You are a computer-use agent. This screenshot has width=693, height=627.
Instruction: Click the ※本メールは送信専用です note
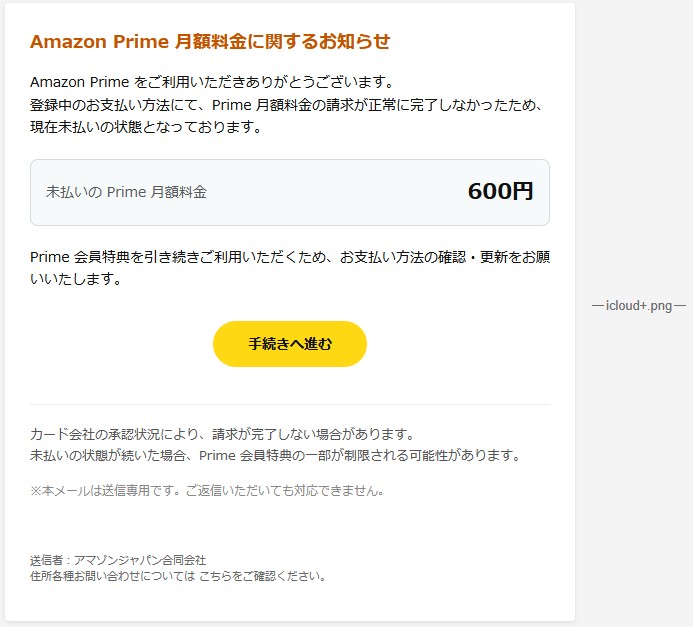207,490
